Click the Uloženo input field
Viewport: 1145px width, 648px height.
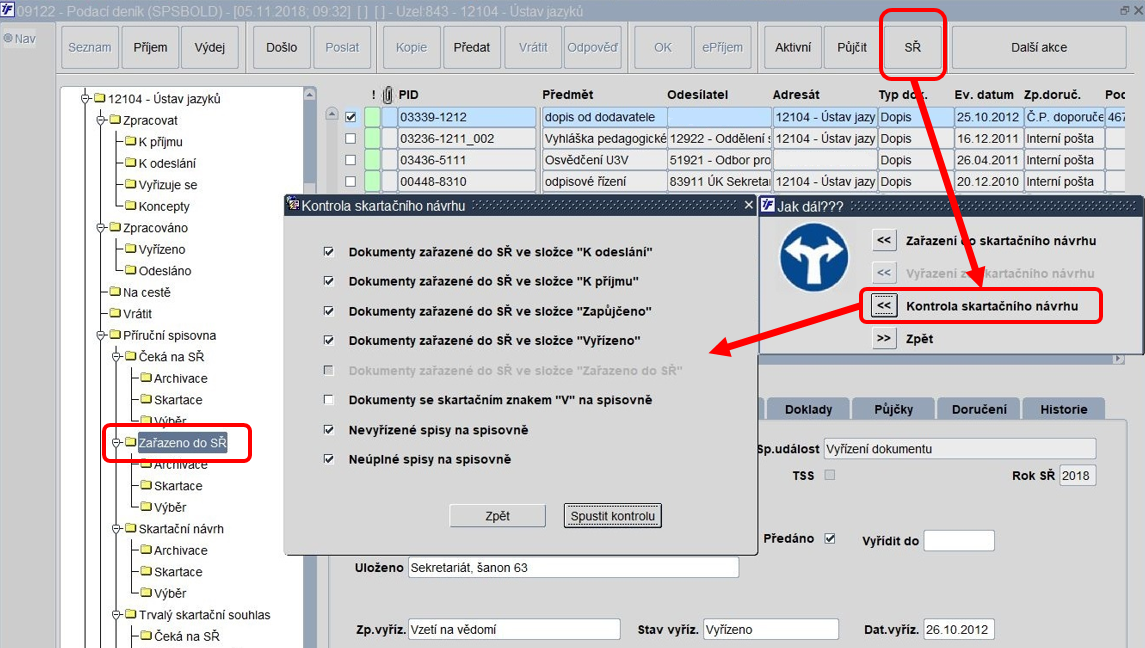point(573,568)
